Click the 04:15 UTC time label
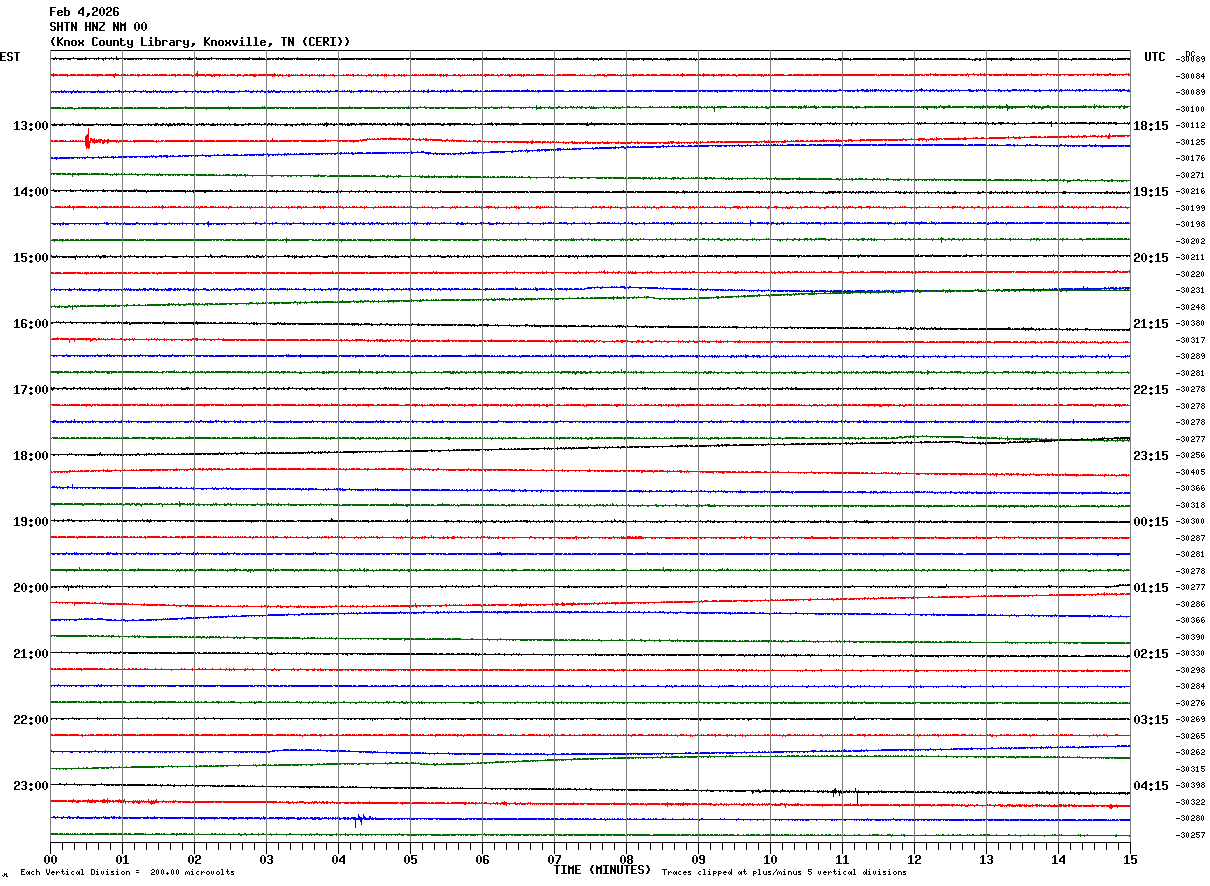This screenshot has width=1210, height=886. click(1151, 785)
